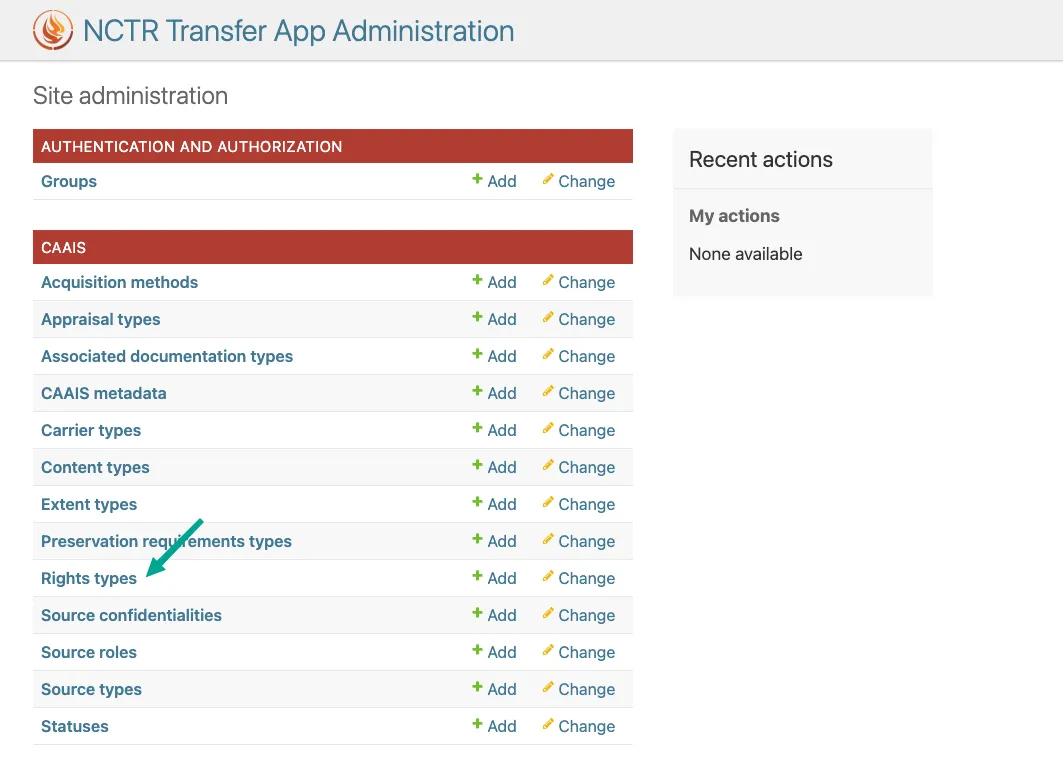Open Extent types
The height and width of the screenshot is (769, 1063).
(x=89, y=505)
